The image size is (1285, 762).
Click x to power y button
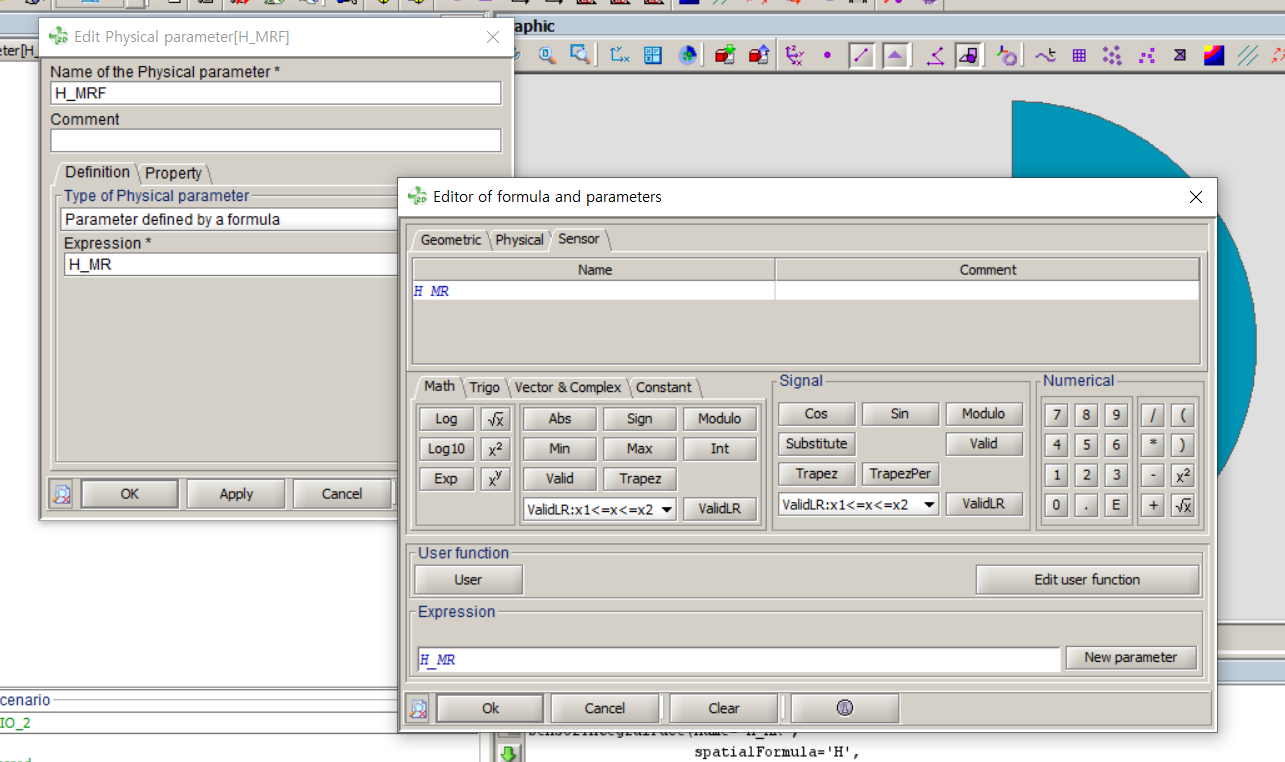pos(495,479)
